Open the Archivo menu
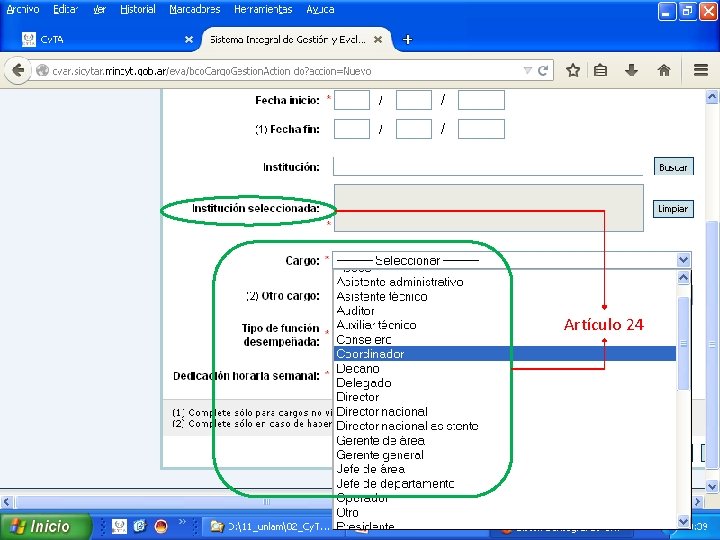The image size is (720, 540). tap(23, 9)
